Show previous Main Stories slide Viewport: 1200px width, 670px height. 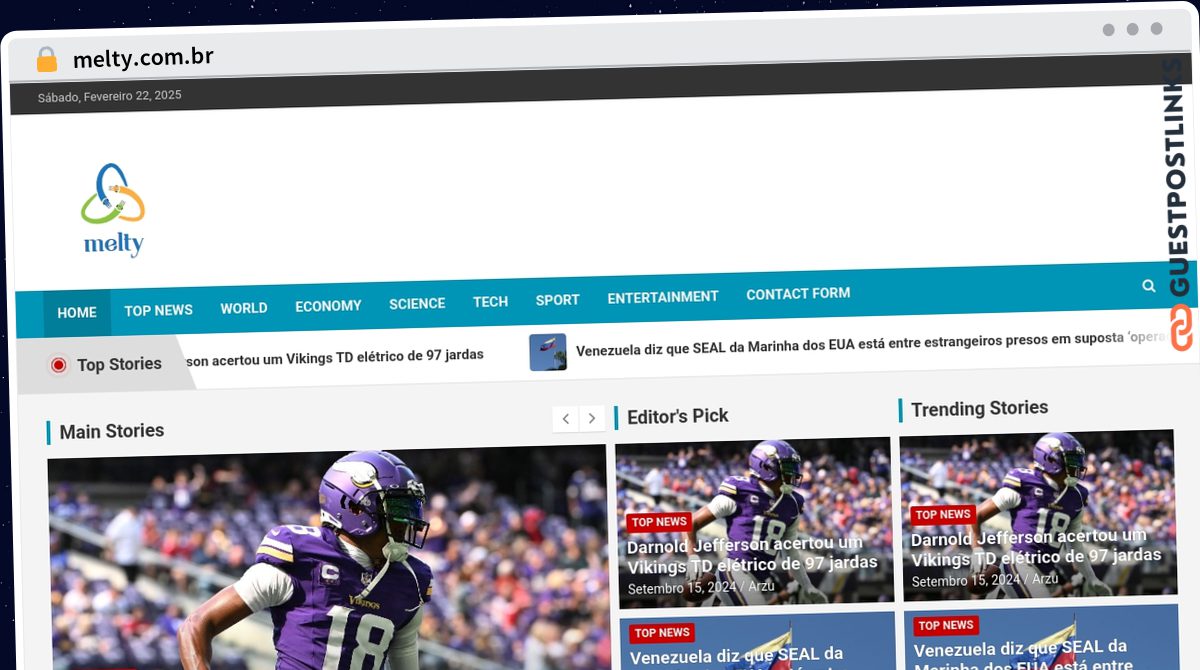click(x=566, y=419)
